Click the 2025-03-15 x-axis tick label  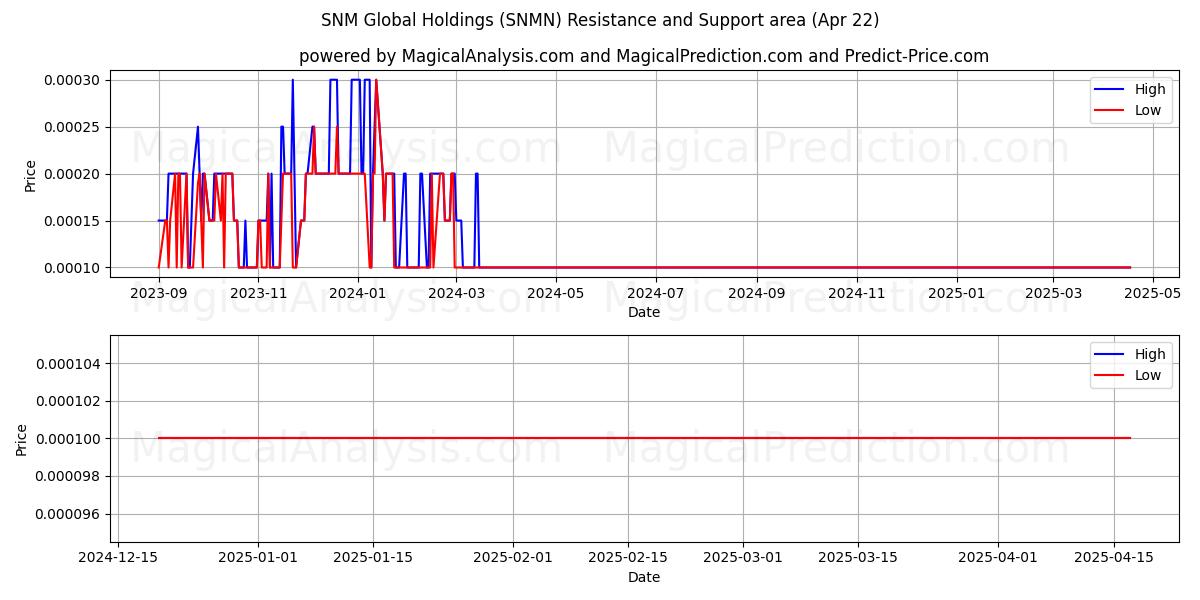(x=858, y=558)
